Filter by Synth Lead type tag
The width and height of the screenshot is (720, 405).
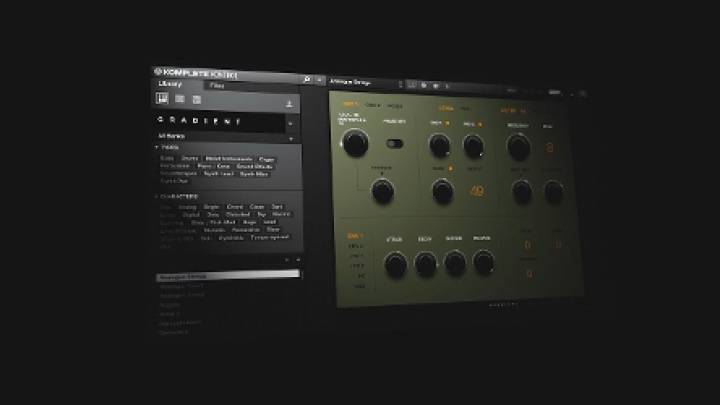[x=219, y=174]
